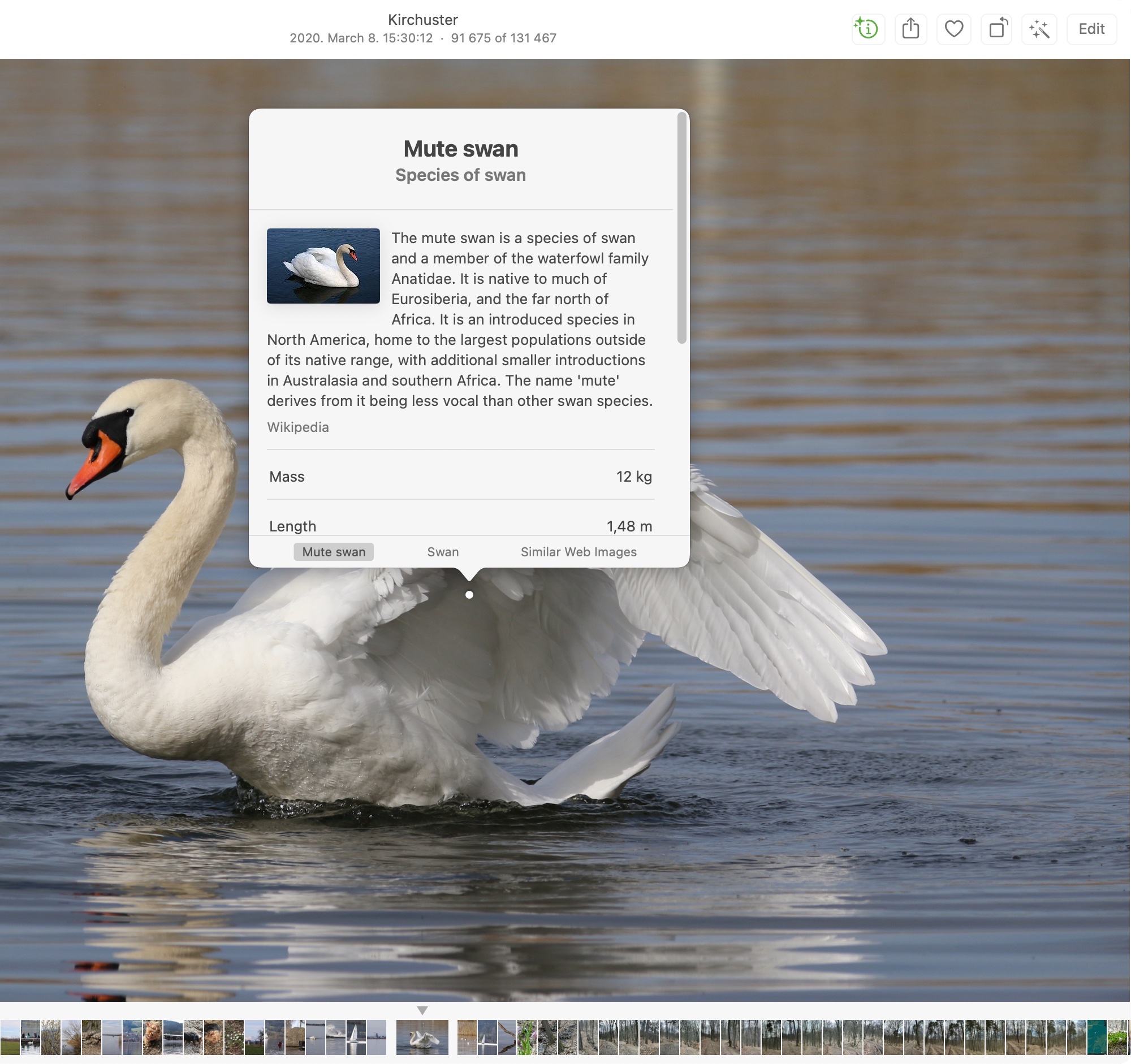This screenshot has width=1131, height=1064.
Task: Click the Kirchuster location title
Action: (423, 20)
